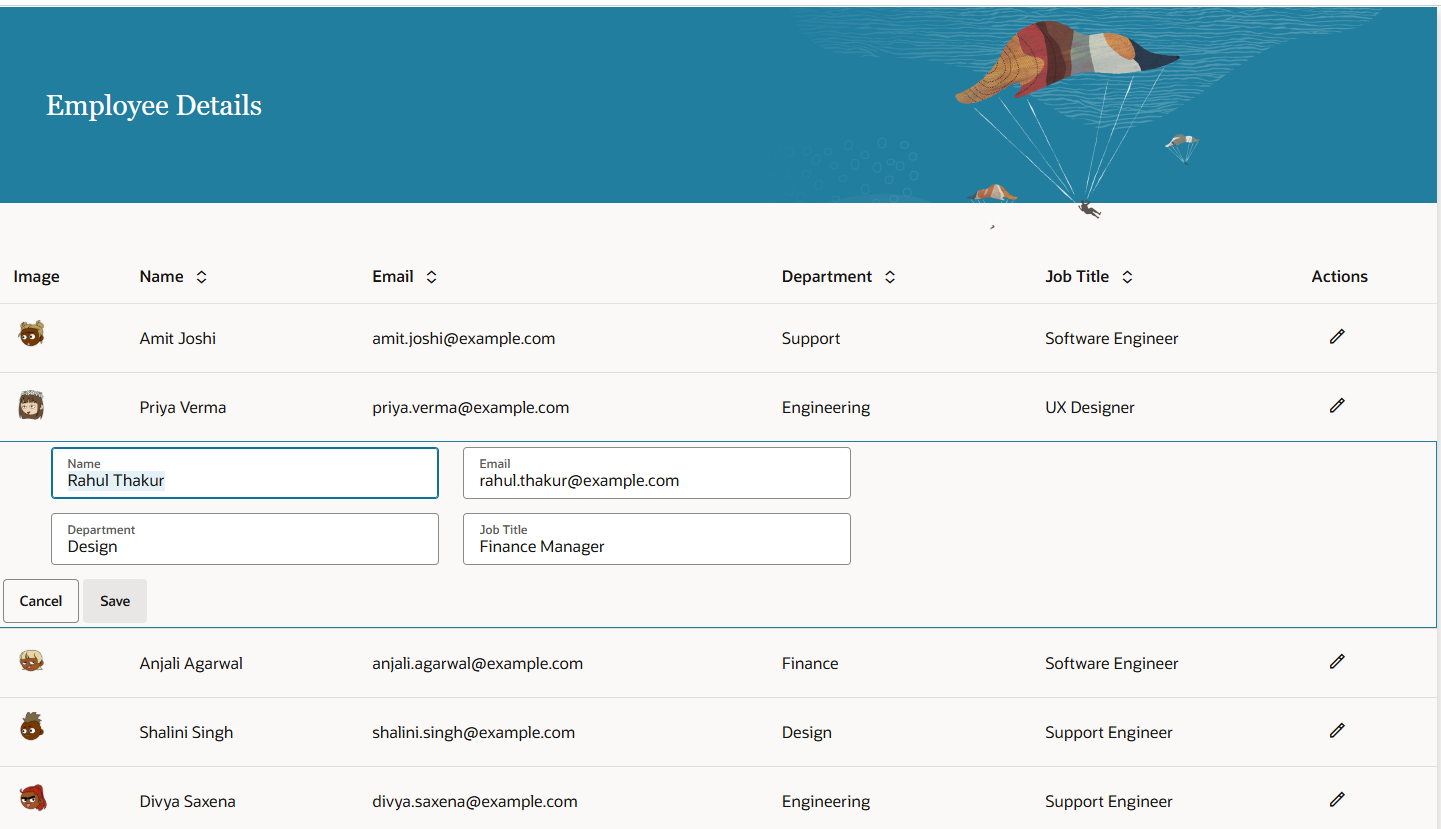This screenshot has height=829, width=1441.
Task: Sort the table by Email column
Action: 431,277
